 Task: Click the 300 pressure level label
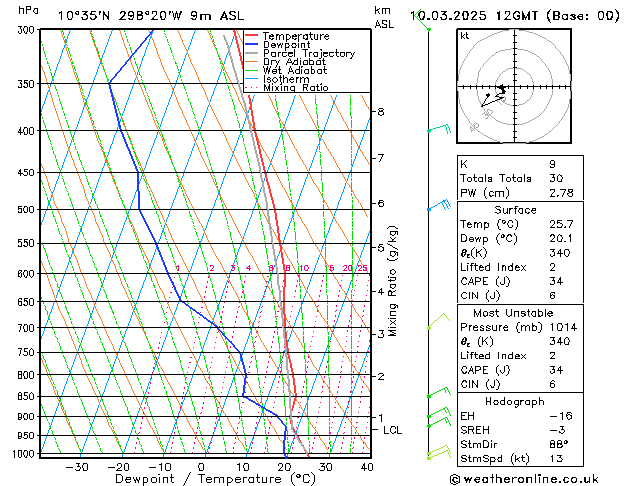28,30
